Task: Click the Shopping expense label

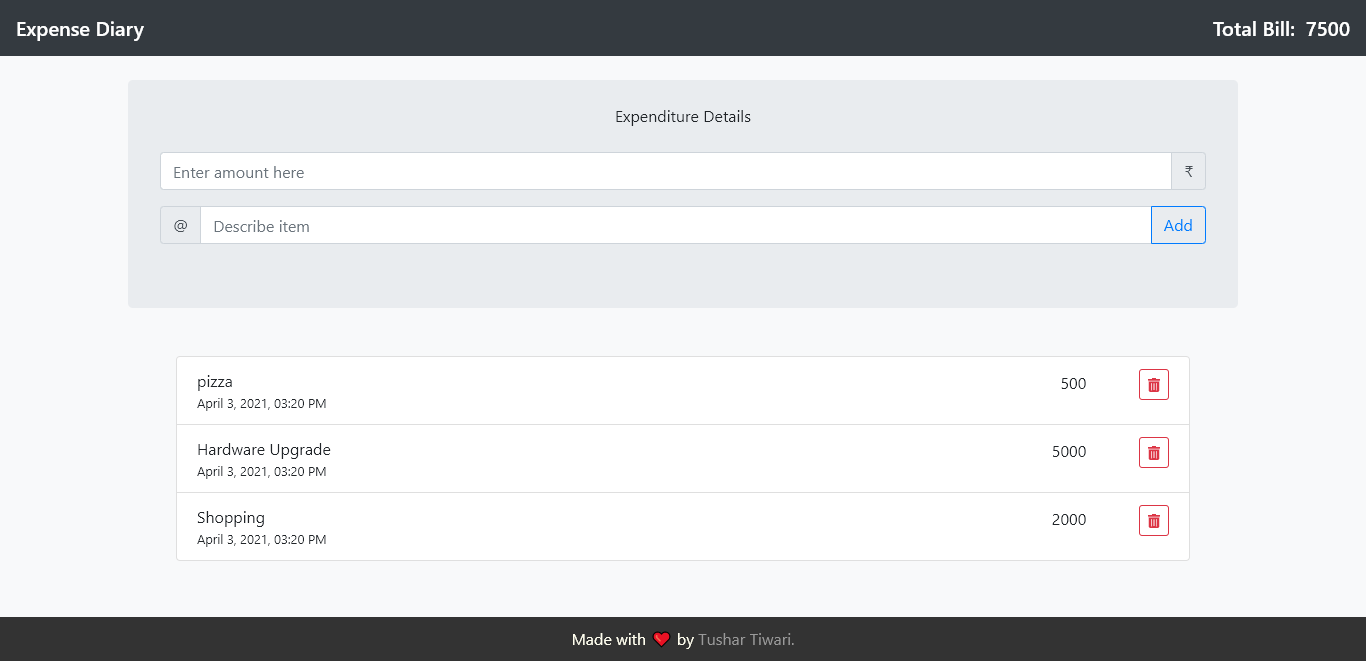Action: click(231, 517)
